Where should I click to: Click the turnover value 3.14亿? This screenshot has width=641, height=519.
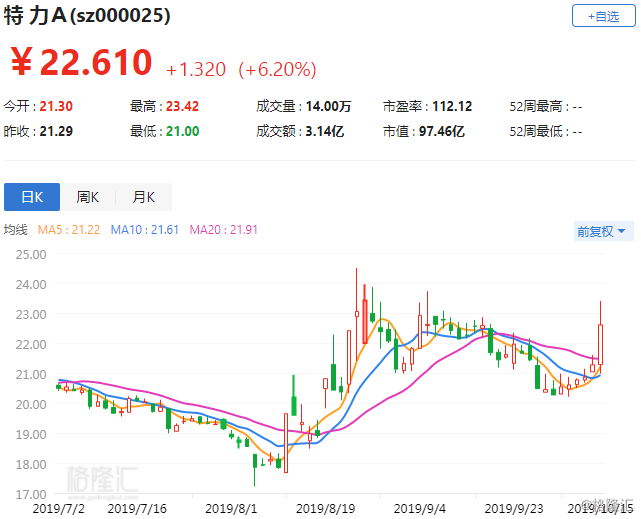click(325, 131)
